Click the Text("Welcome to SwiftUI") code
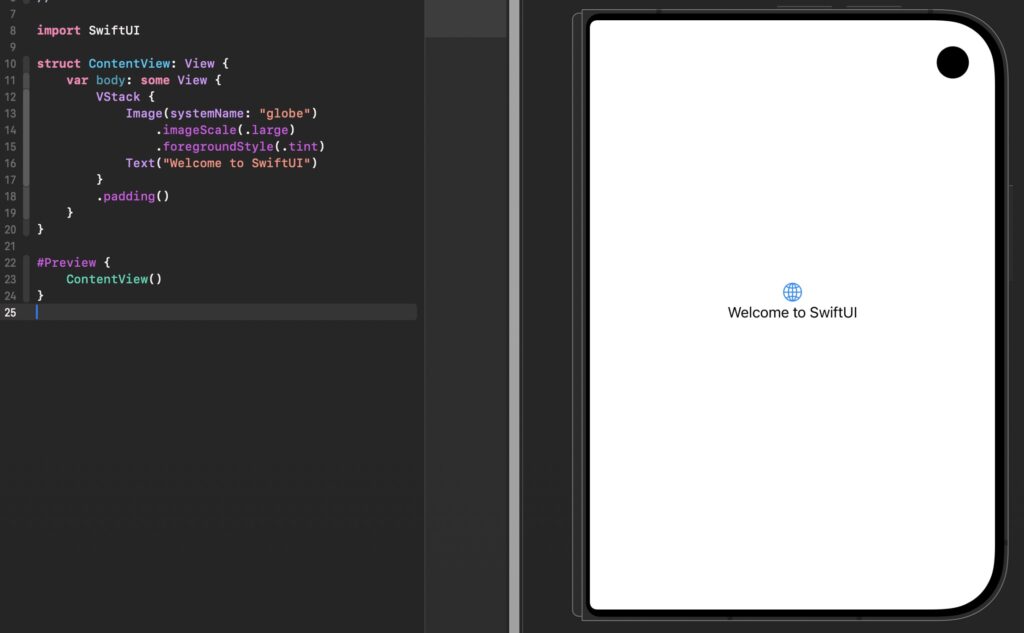This screenshot has height=633, width=1024. click(221, 163)
